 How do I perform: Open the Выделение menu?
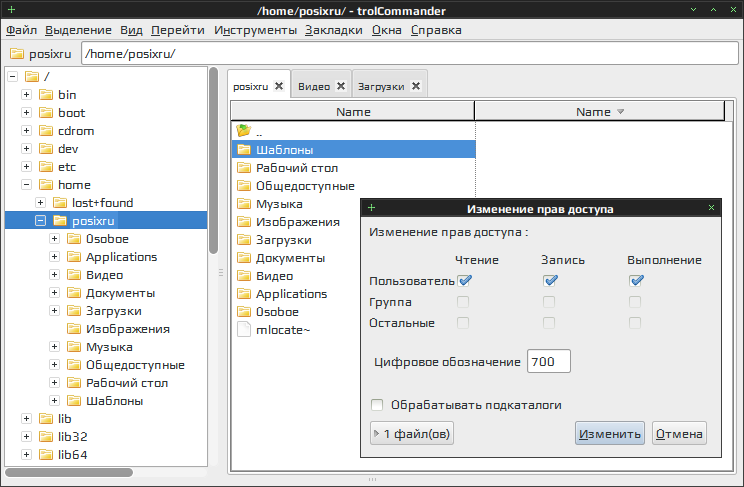pos(78,30)
